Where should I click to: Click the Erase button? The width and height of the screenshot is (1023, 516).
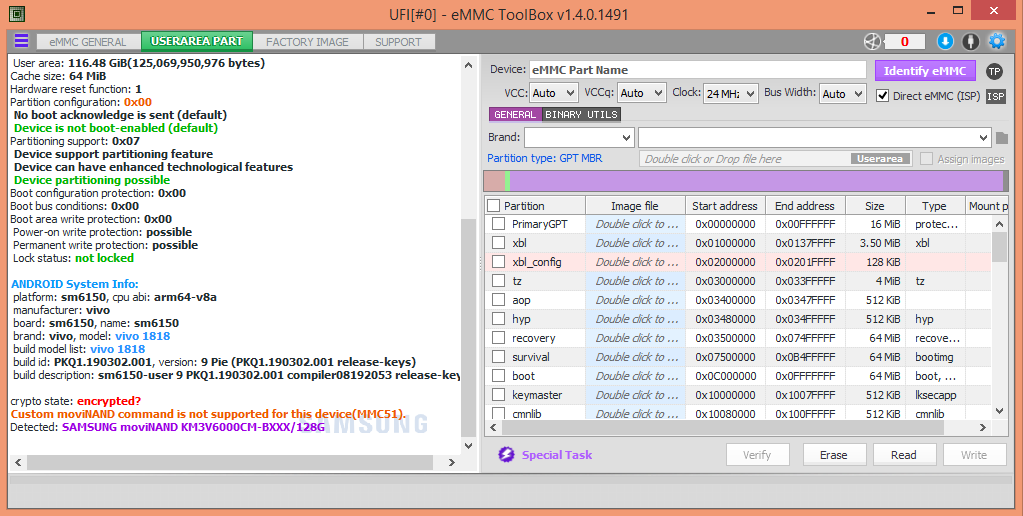pyautogui.click(x=834, y=455)
